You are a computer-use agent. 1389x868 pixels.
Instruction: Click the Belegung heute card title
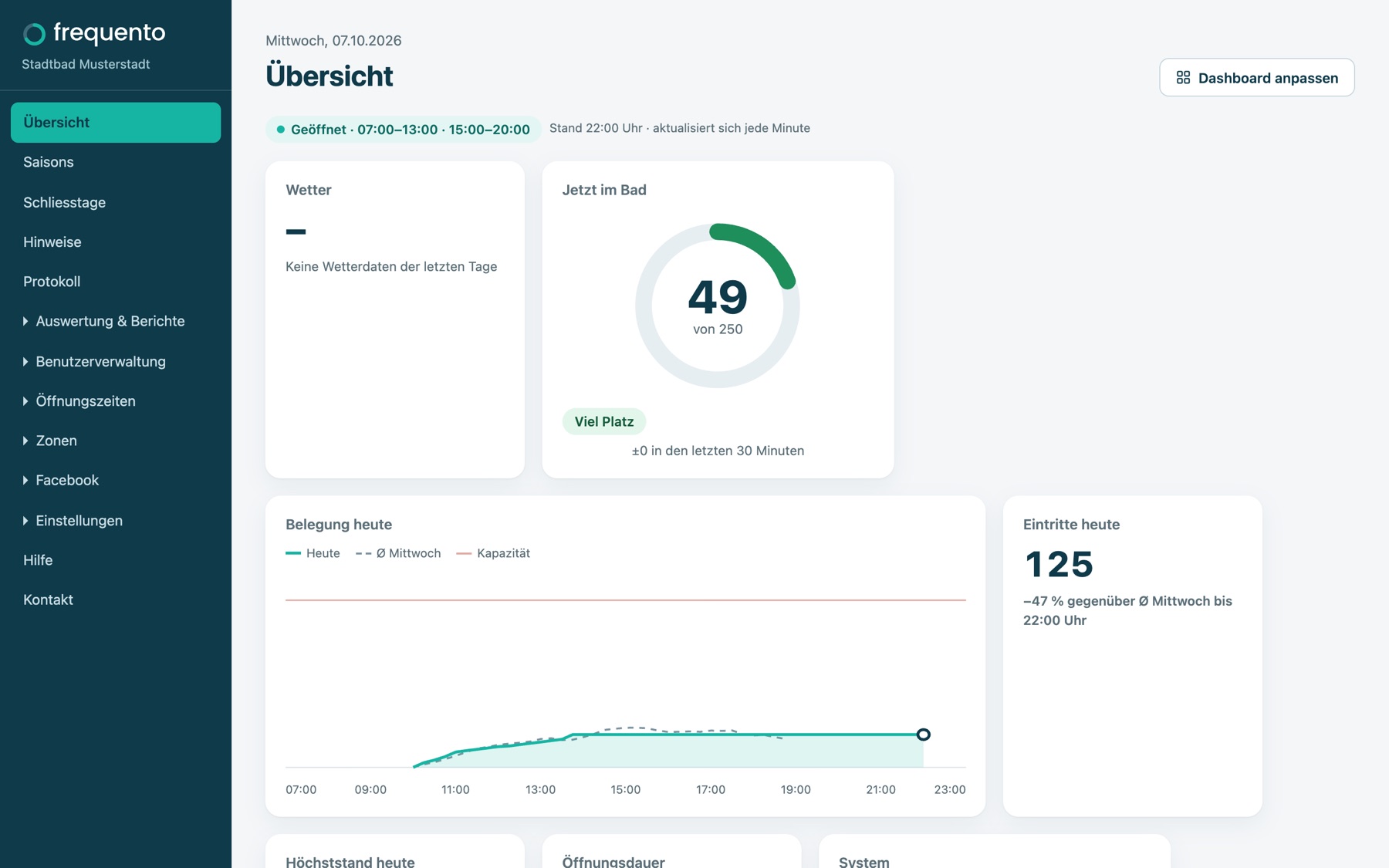click(x=339, y=525)
